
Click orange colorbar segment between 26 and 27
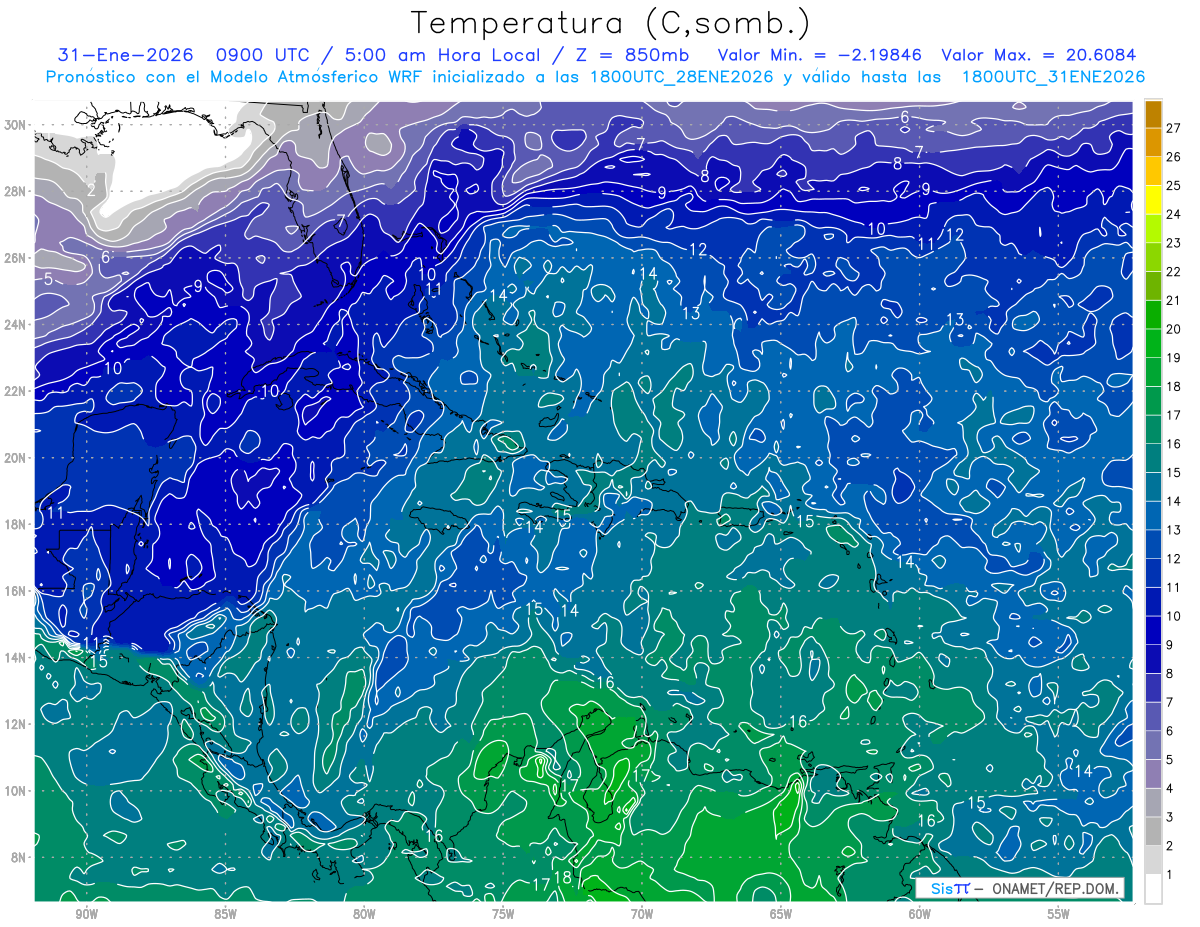click(1153, 142)
